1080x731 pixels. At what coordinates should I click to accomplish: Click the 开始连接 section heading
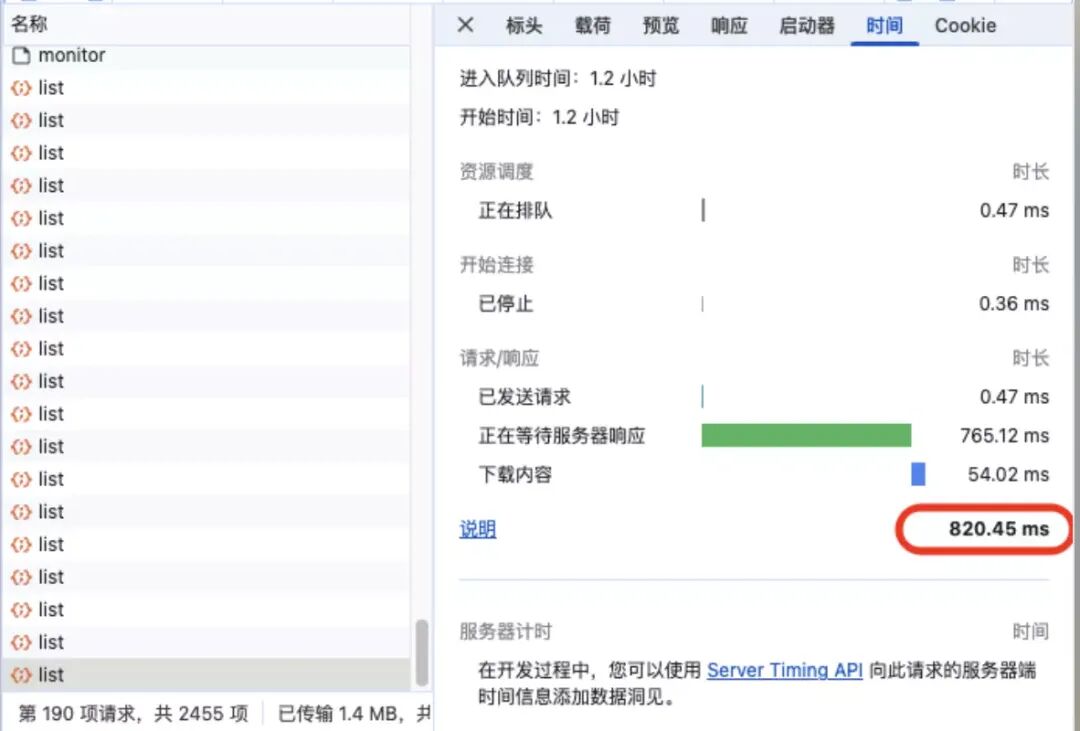497,265
